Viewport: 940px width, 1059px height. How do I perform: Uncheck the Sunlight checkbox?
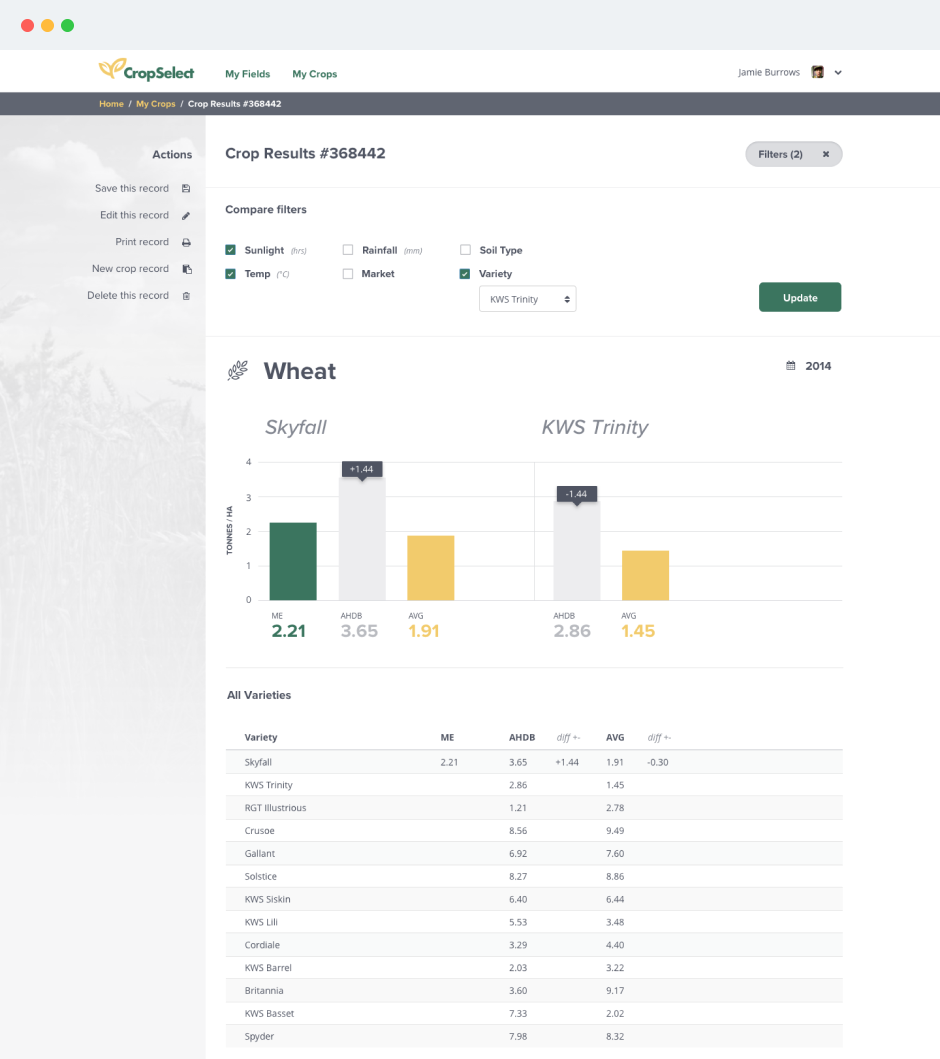tap(230, 250)
